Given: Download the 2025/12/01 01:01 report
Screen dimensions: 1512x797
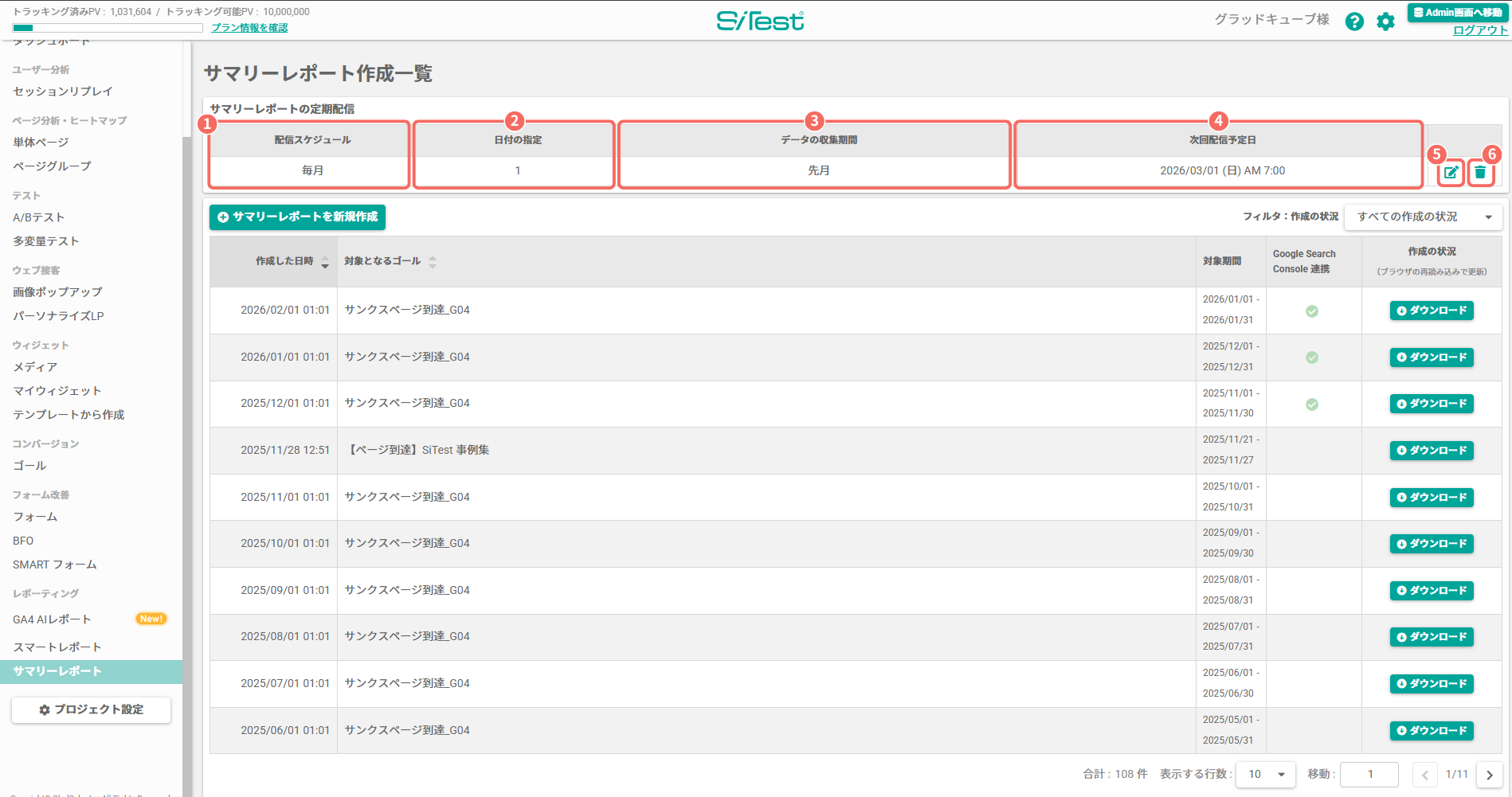Looking at the screenshot, I should coord(1432,404).
